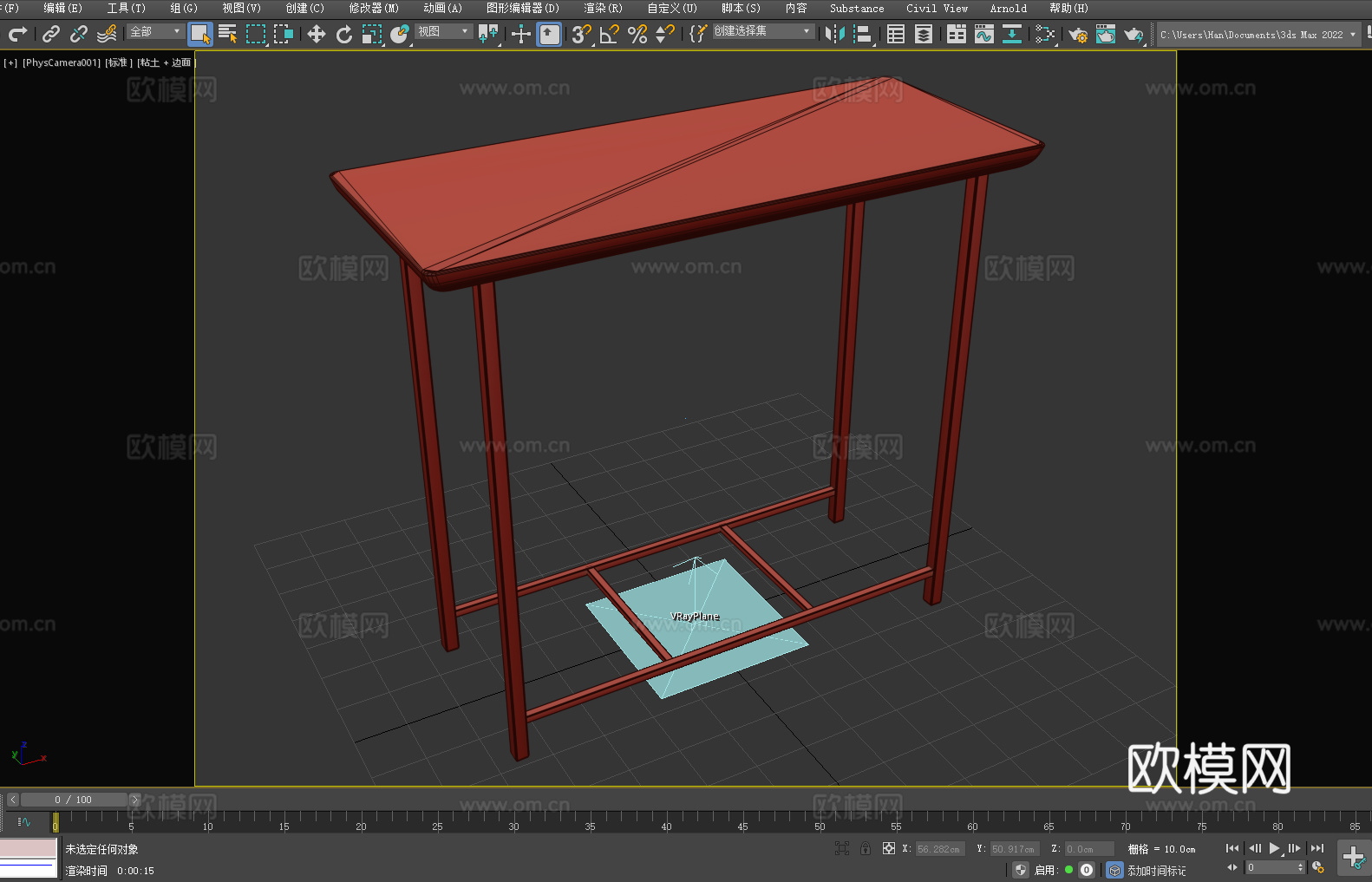Click the [+] viewport general menu label
This screenshot has width=1372, height=882.
point(10,62)
